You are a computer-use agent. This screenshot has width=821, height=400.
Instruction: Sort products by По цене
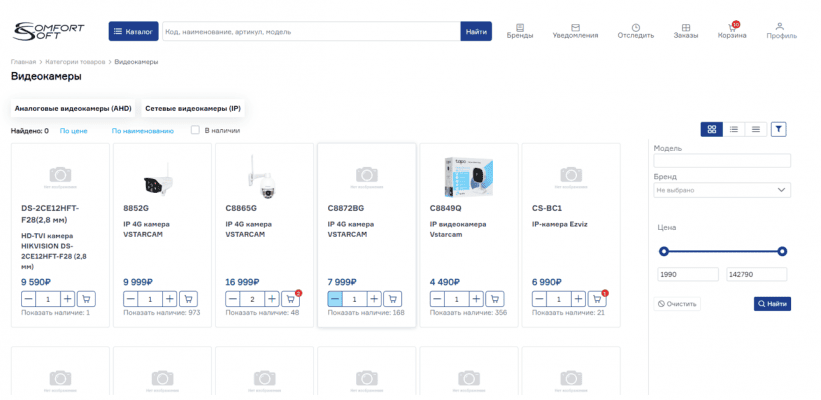(x=73, y=131)
